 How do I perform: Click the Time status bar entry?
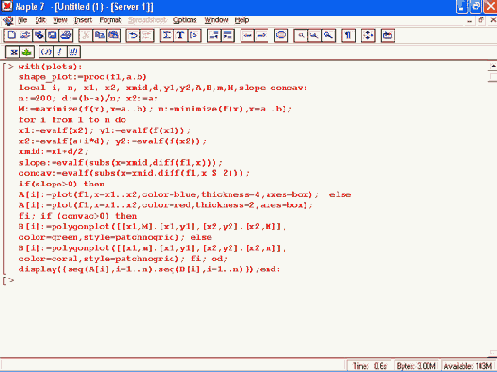pyautogui.click(x=369, y=366)
